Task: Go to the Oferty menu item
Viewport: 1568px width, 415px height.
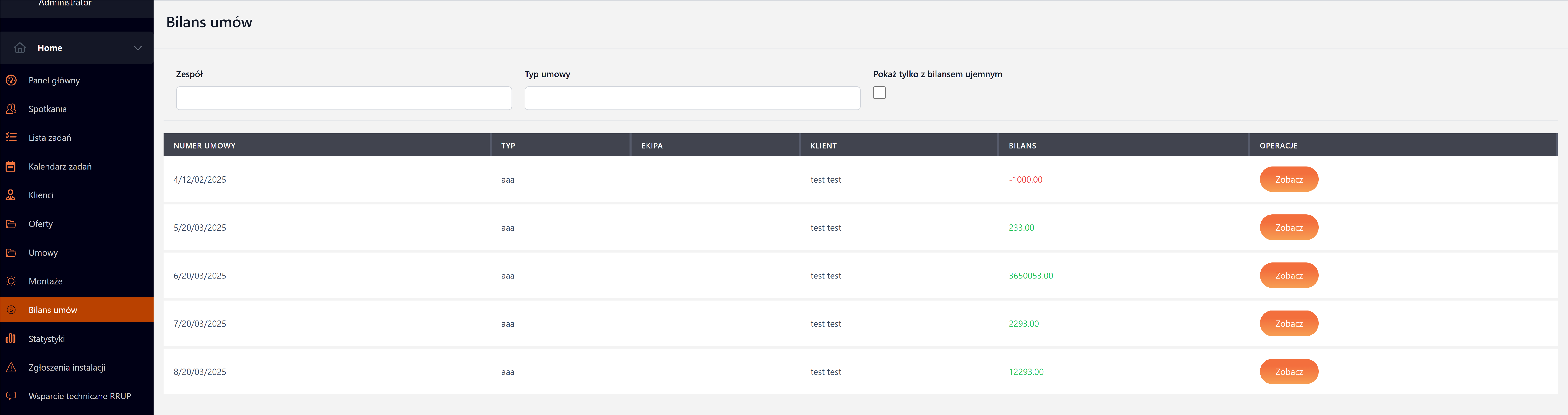Action: [x=41, y=224]
